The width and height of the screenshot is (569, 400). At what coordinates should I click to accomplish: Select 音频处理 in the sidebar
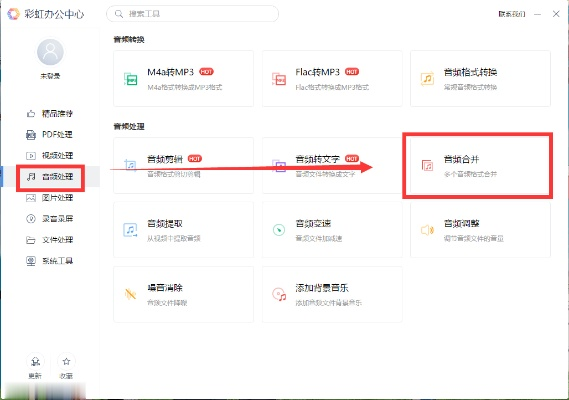50,177
